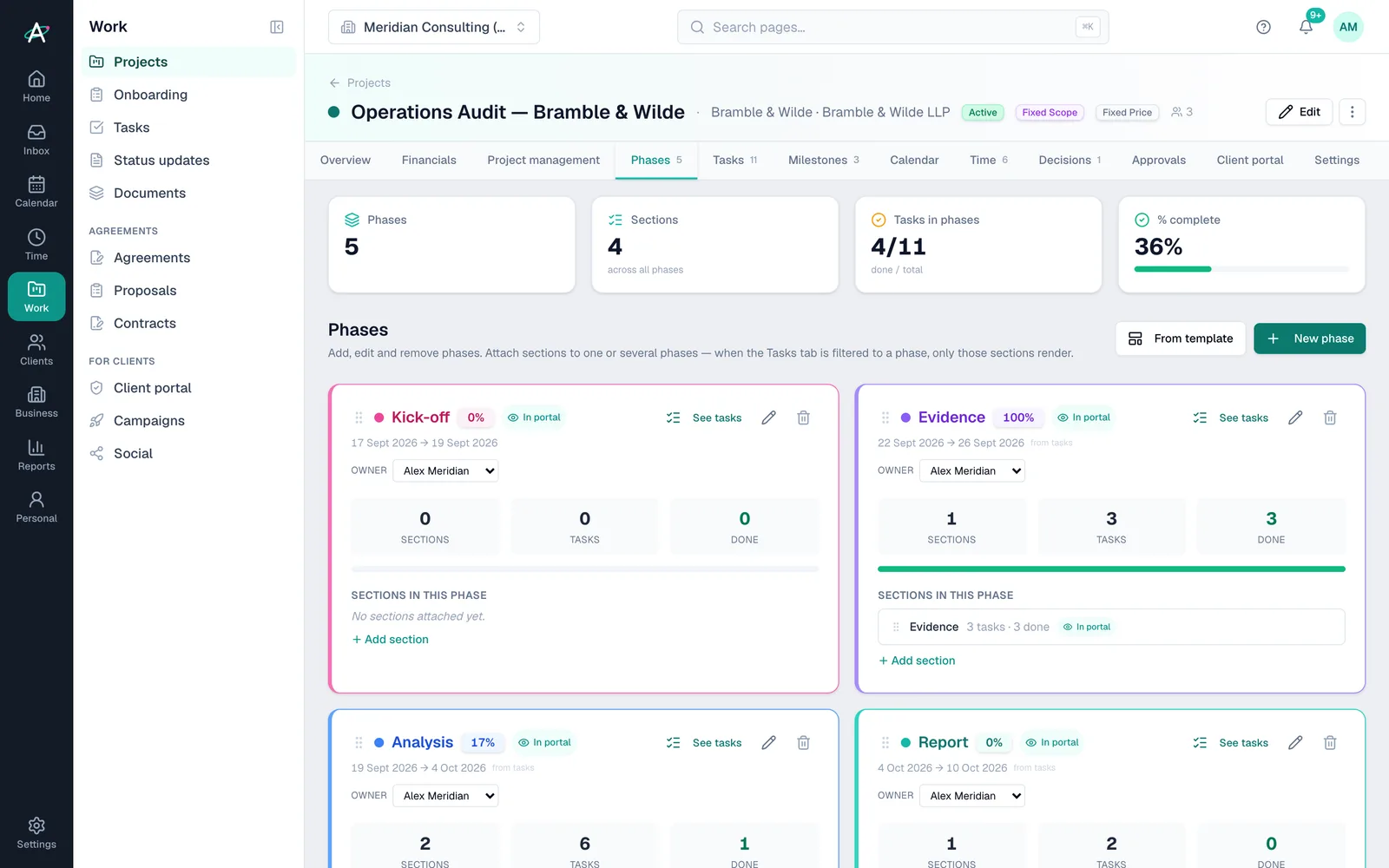Toggle In portal on Evidence section row
The height and width of the screenshot is (868, 1389).
pos(1087,627)
